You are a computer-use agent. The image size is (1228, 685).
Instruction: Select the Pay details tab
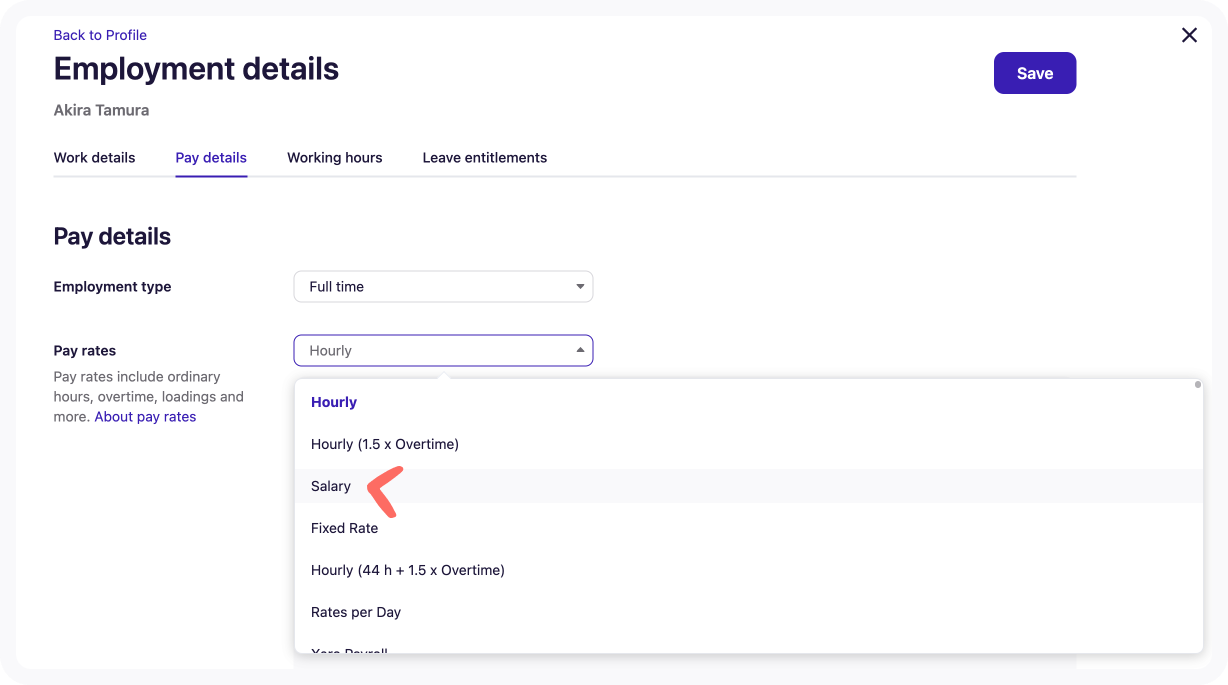(x=211, y=158)
